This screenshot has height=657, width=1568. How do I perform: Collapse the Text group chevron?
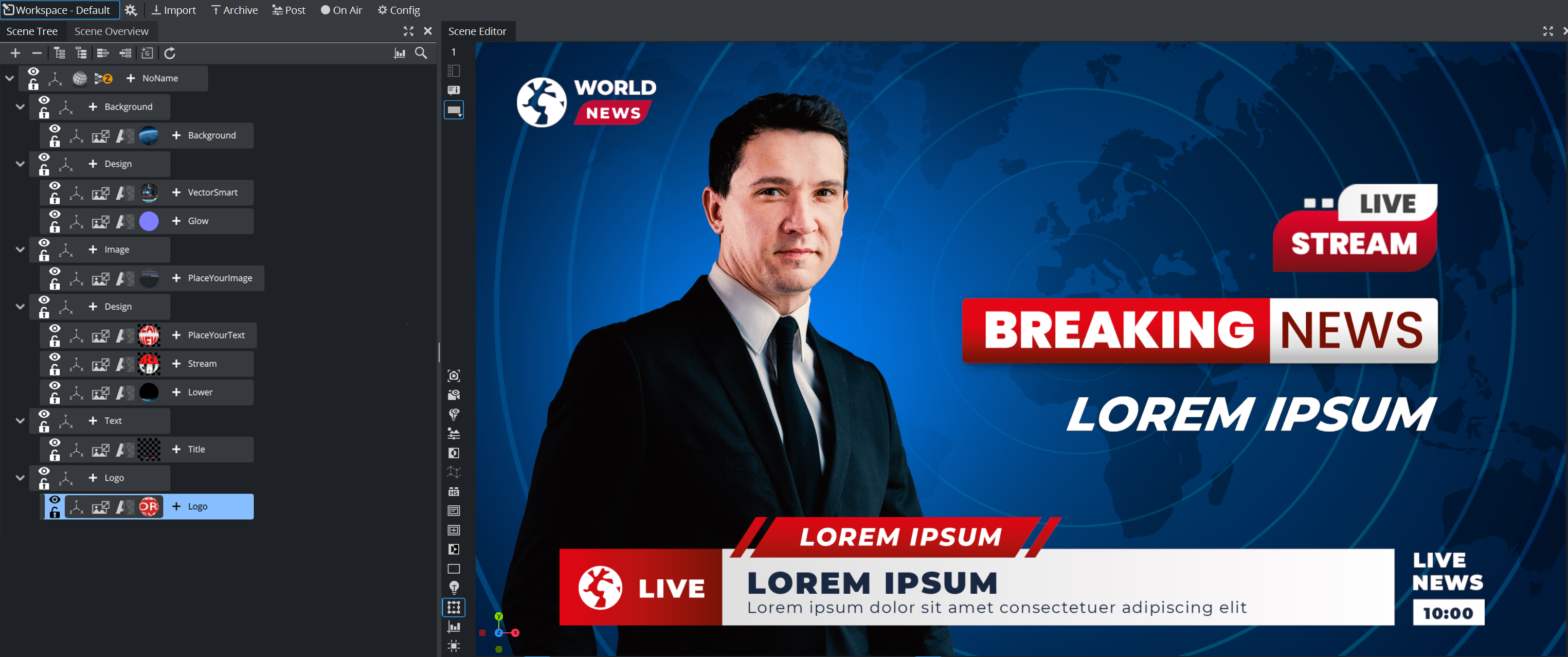20,421
